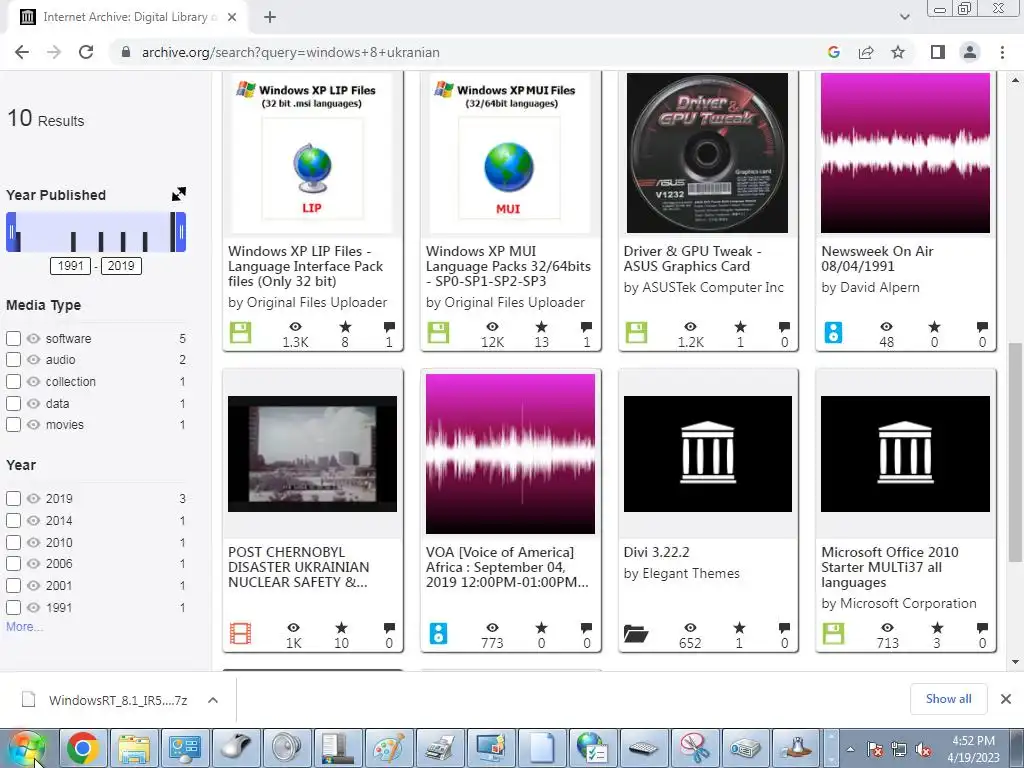Check the 2010 year filter

point(13,542)
